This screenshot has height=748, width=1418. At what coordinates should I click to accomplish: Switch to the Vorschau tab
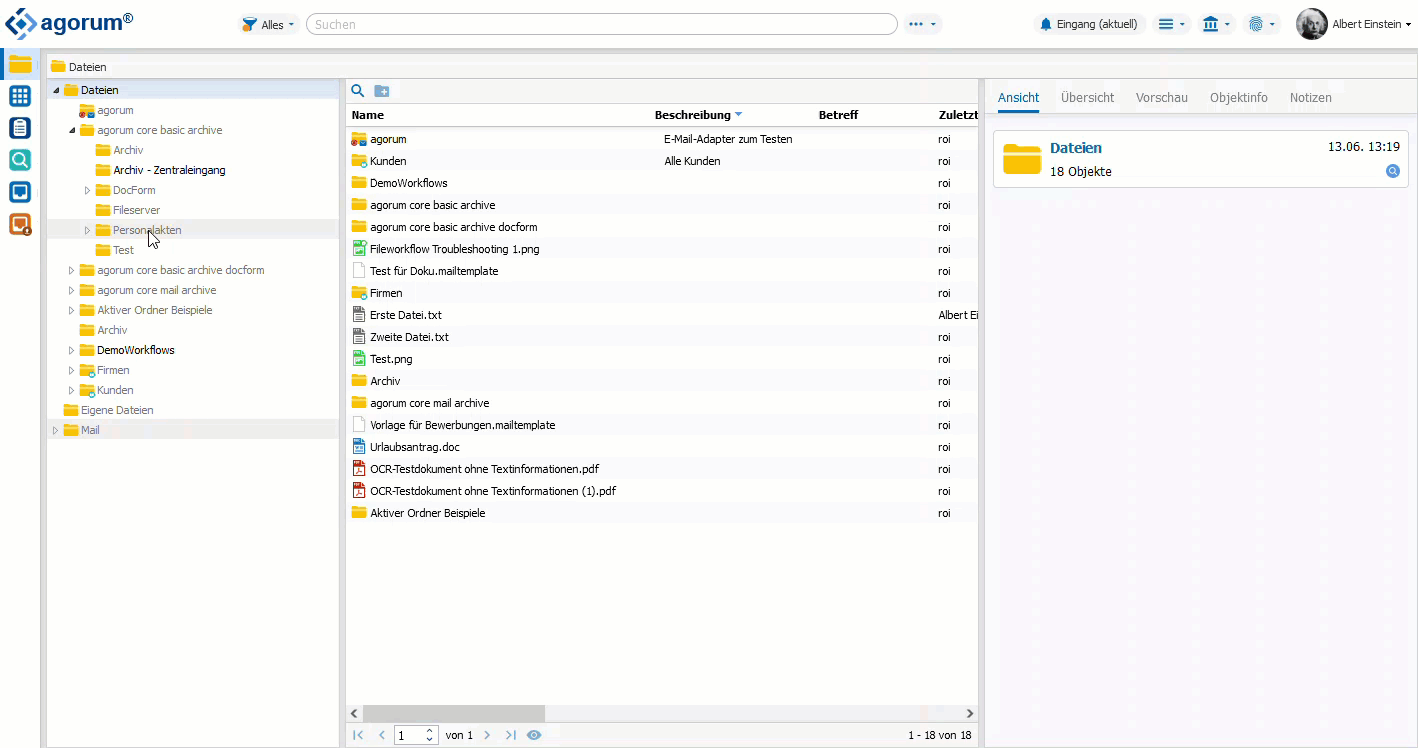pos(1162,98)
